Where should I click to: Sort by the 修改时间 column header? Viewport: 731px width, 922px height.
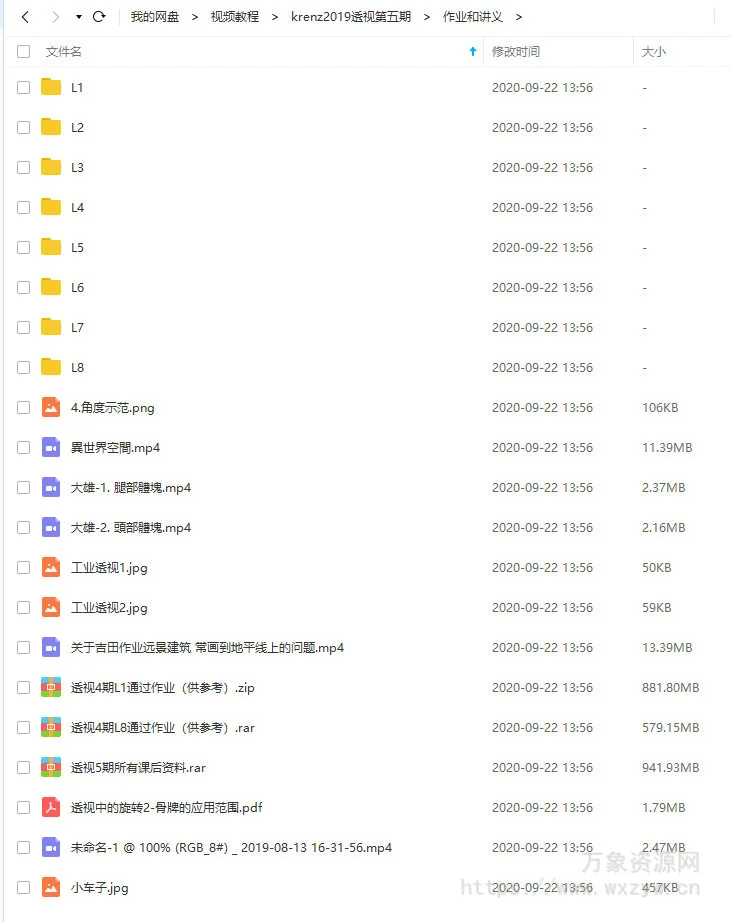[x=516, y=52]
